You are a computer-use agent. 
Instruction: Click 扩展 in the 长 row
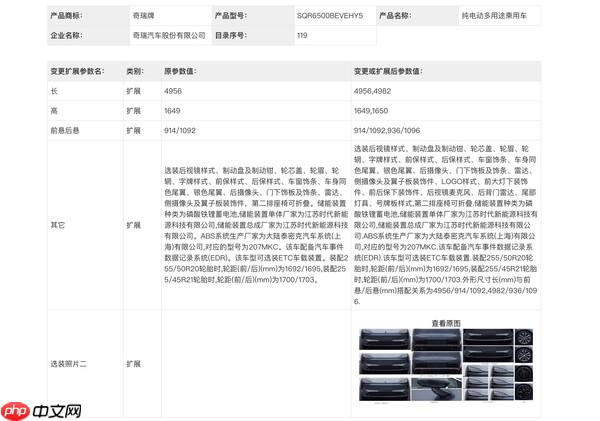(134, 91)
